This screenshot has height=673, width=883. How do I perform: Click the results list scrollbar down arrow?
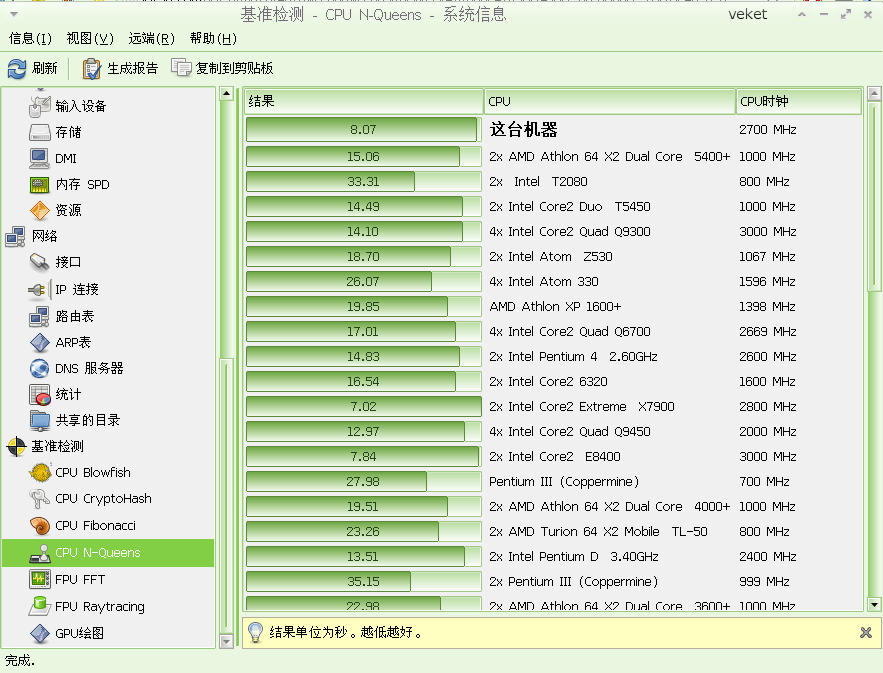coord(874,605)
